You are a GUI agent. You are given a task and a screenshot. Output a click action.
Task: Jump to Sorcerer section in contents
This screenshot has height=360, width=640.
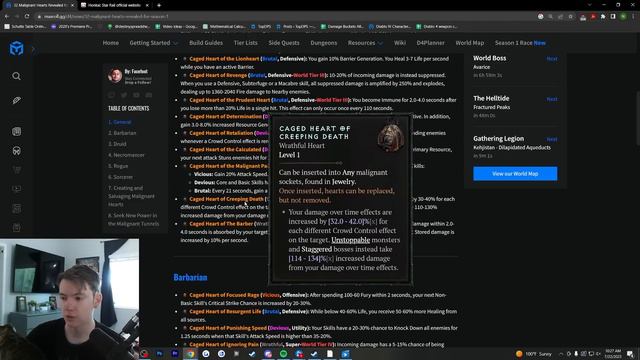(x=120, y=177)
